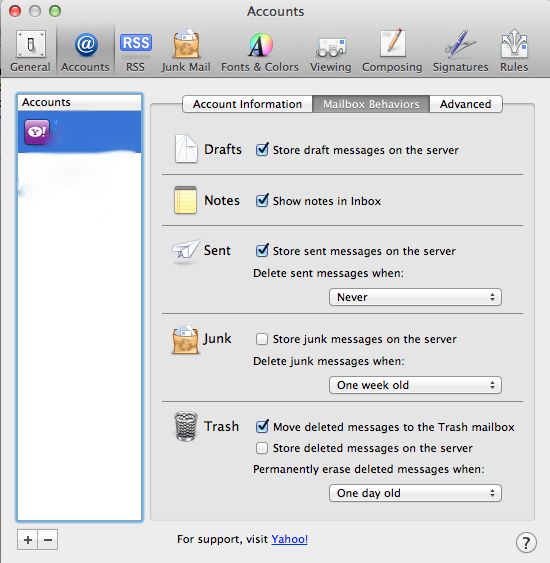Image resolution: width=550 pixels, height=563 pixels.
Task: Select the Yahoo account in list
Action: click(x=79, y=132)
